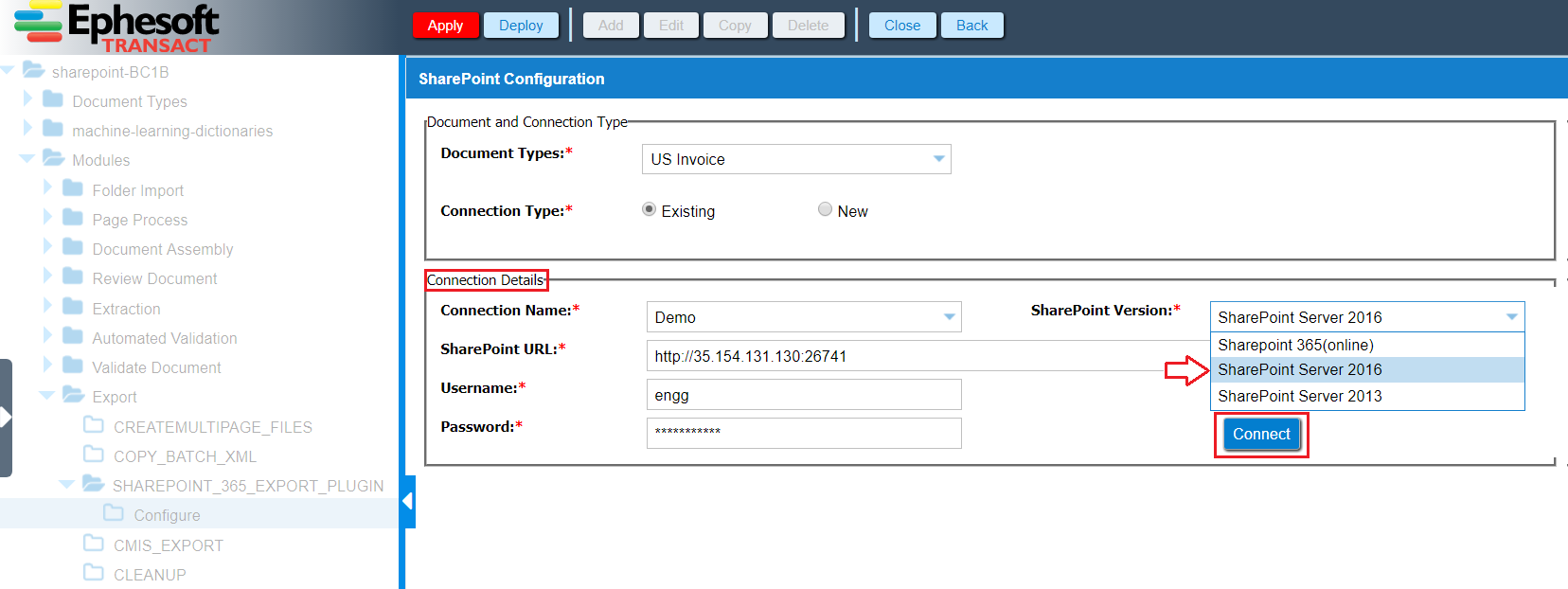
Task: Click the sharepoint-BC1B folder icon
Action: pos(34,70)
